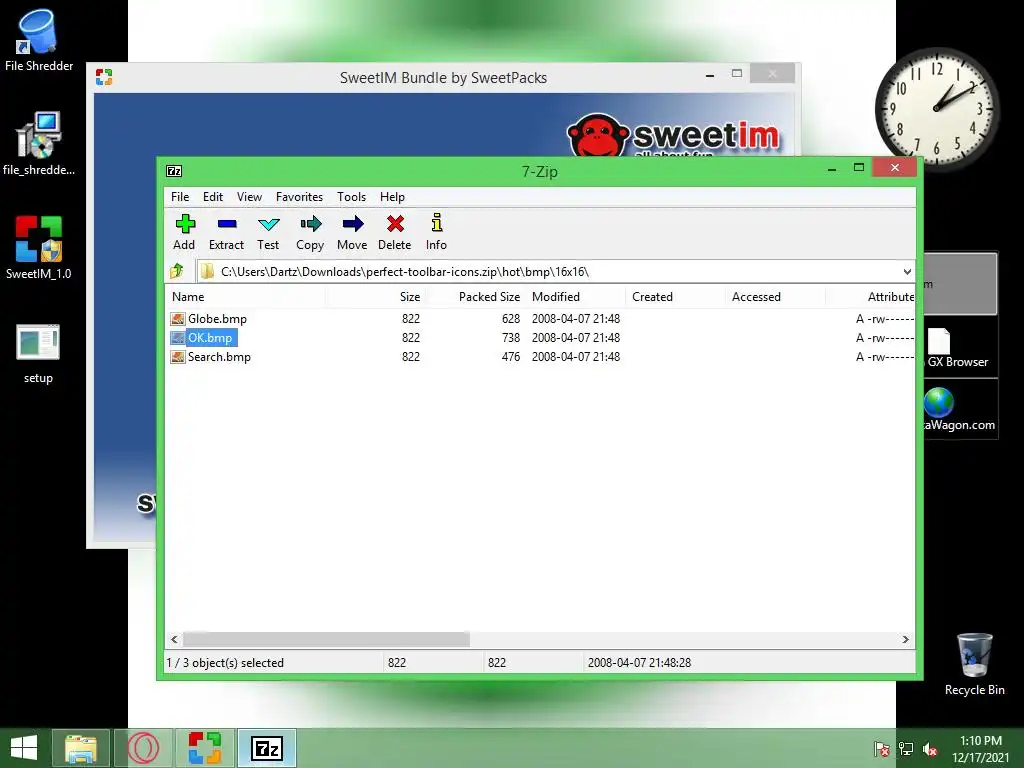Open the View menu
The height and width of the screenshot is (768, 1024).
(249, 197)
